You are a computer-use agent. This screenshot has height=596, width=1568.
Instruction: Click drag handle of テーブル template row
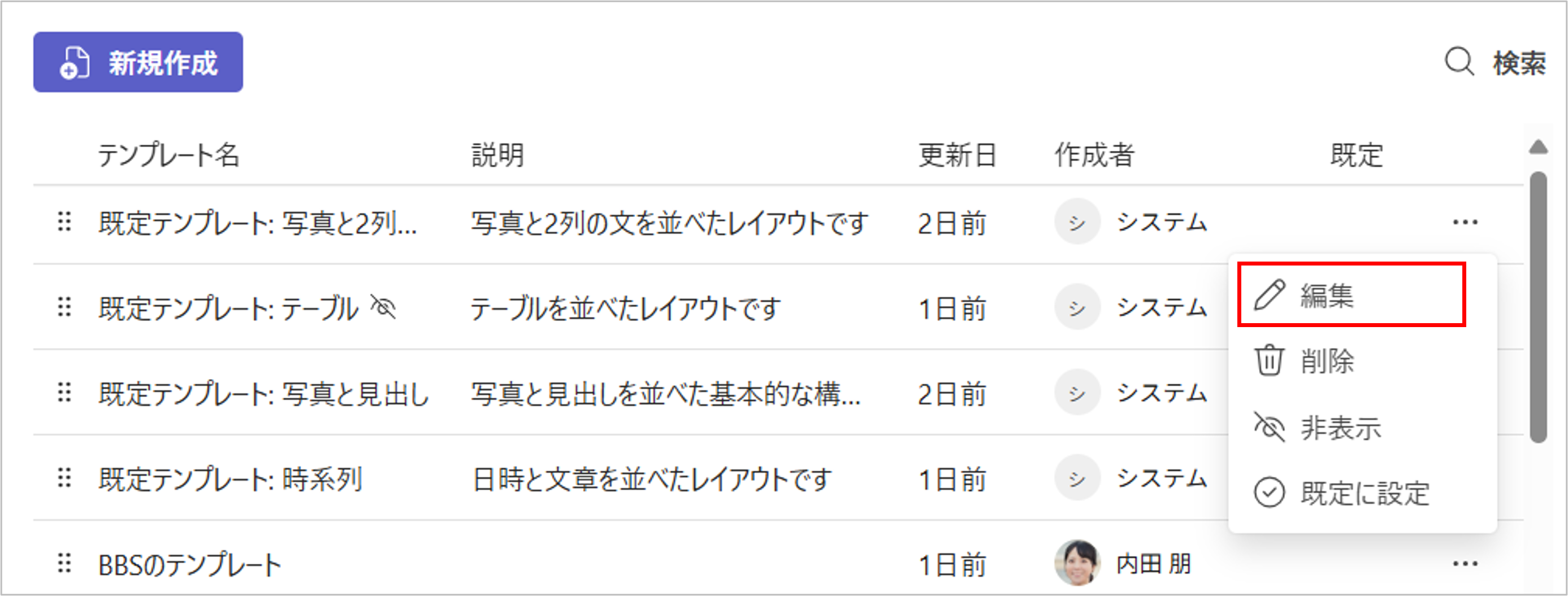click(x=64, y=307)
